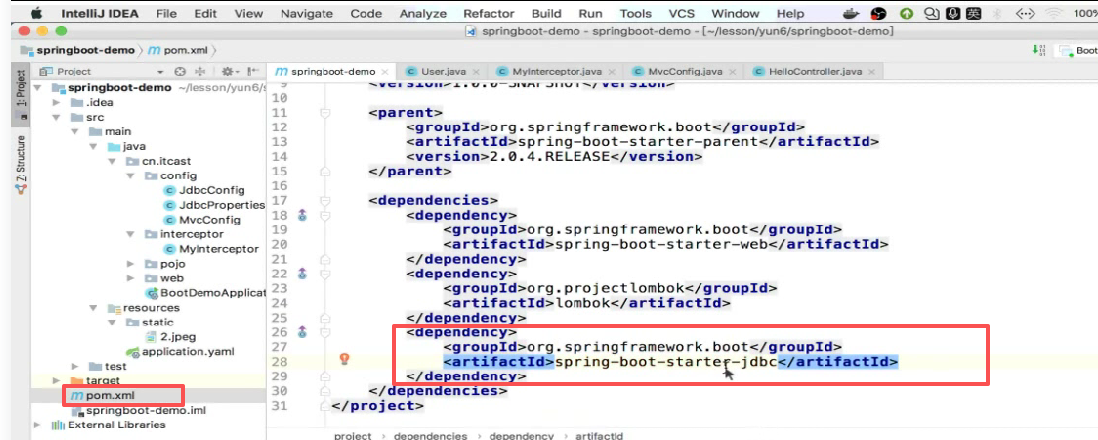
Task: Click the 英 input method icon
Action: click(x=971, y=13)
